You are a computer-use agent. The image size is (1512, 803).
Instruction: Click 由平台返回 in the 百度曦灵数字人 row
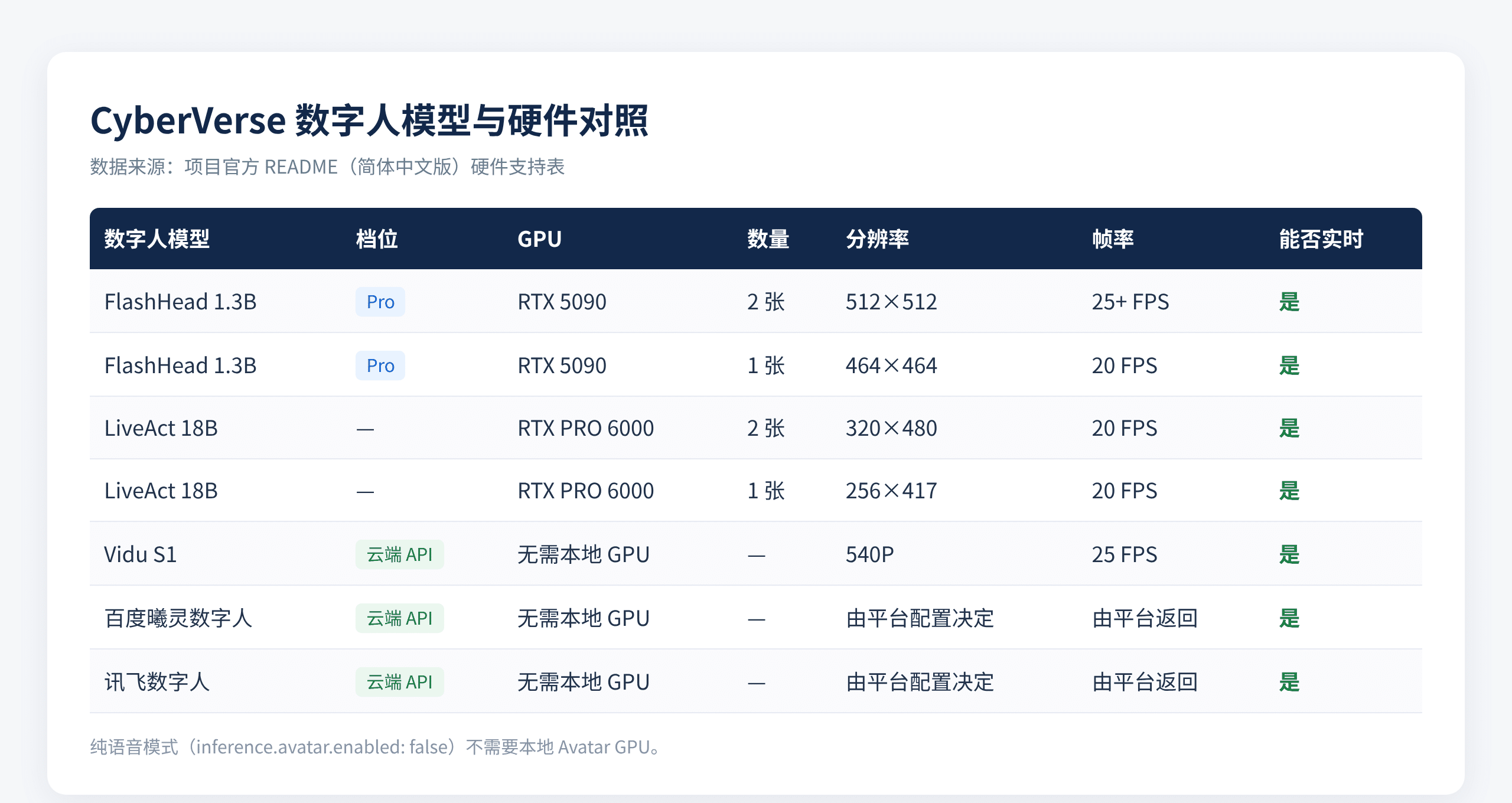1145,618
